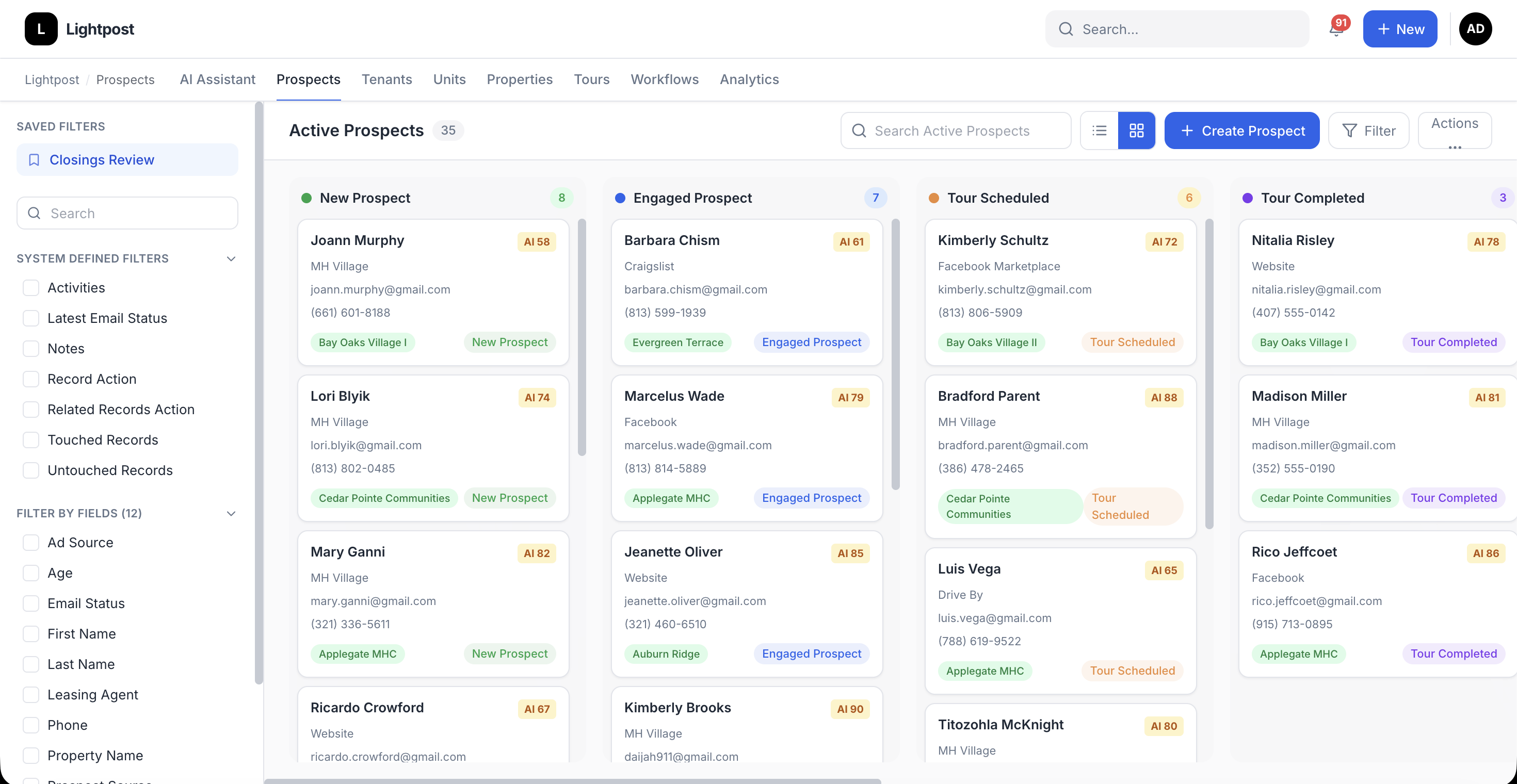Click the AI 85 badge on Jeanette Oliver
This screenshot has height=784, width=1517.
[x=850, y=554]
